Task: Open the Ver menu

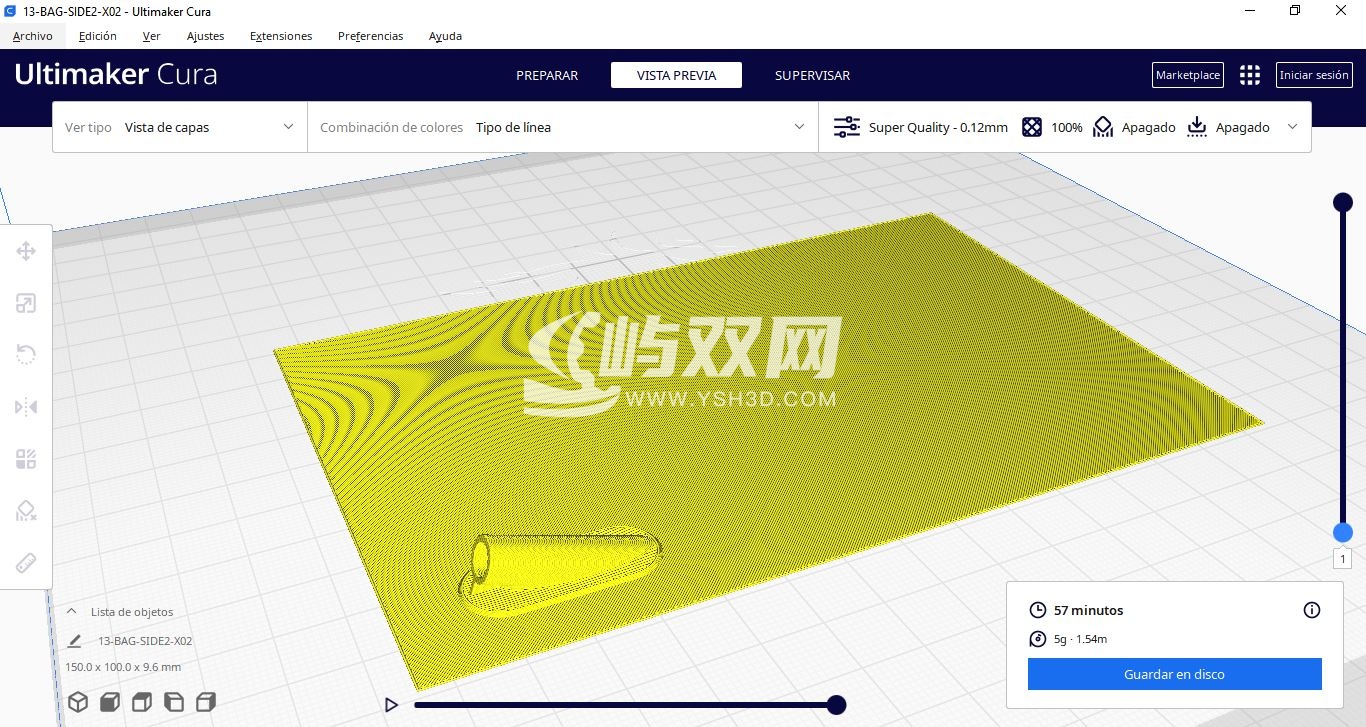Action: coord(152,36)
